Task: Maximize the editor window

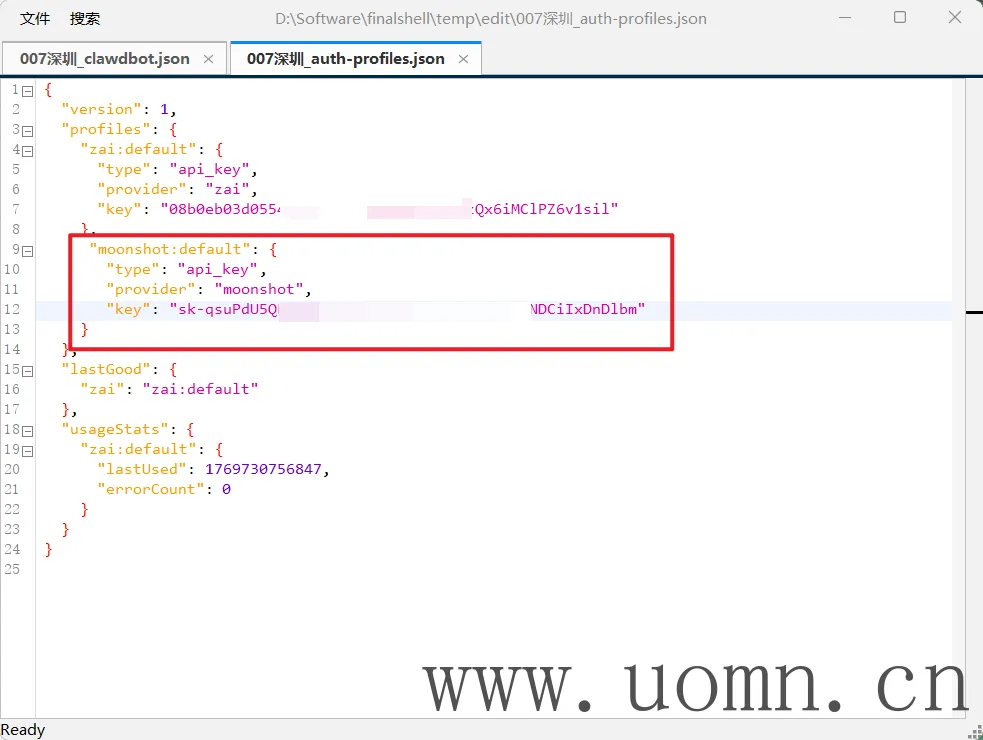Action: (x=900, y=18)
